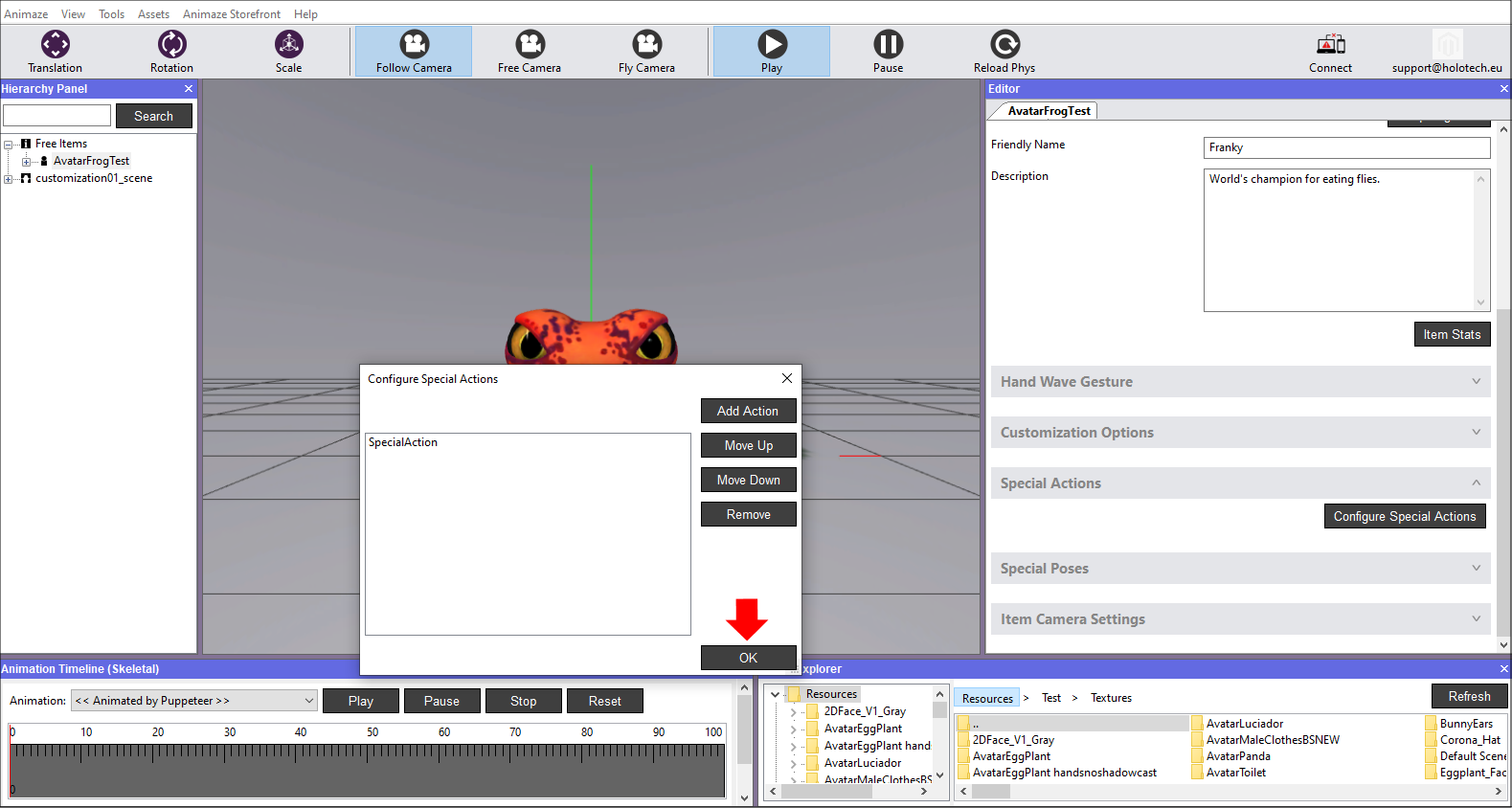Collapse the Free Items tree node
Image resolution: width=1512 pixels, height=808 pixels.
pos(9,145)
